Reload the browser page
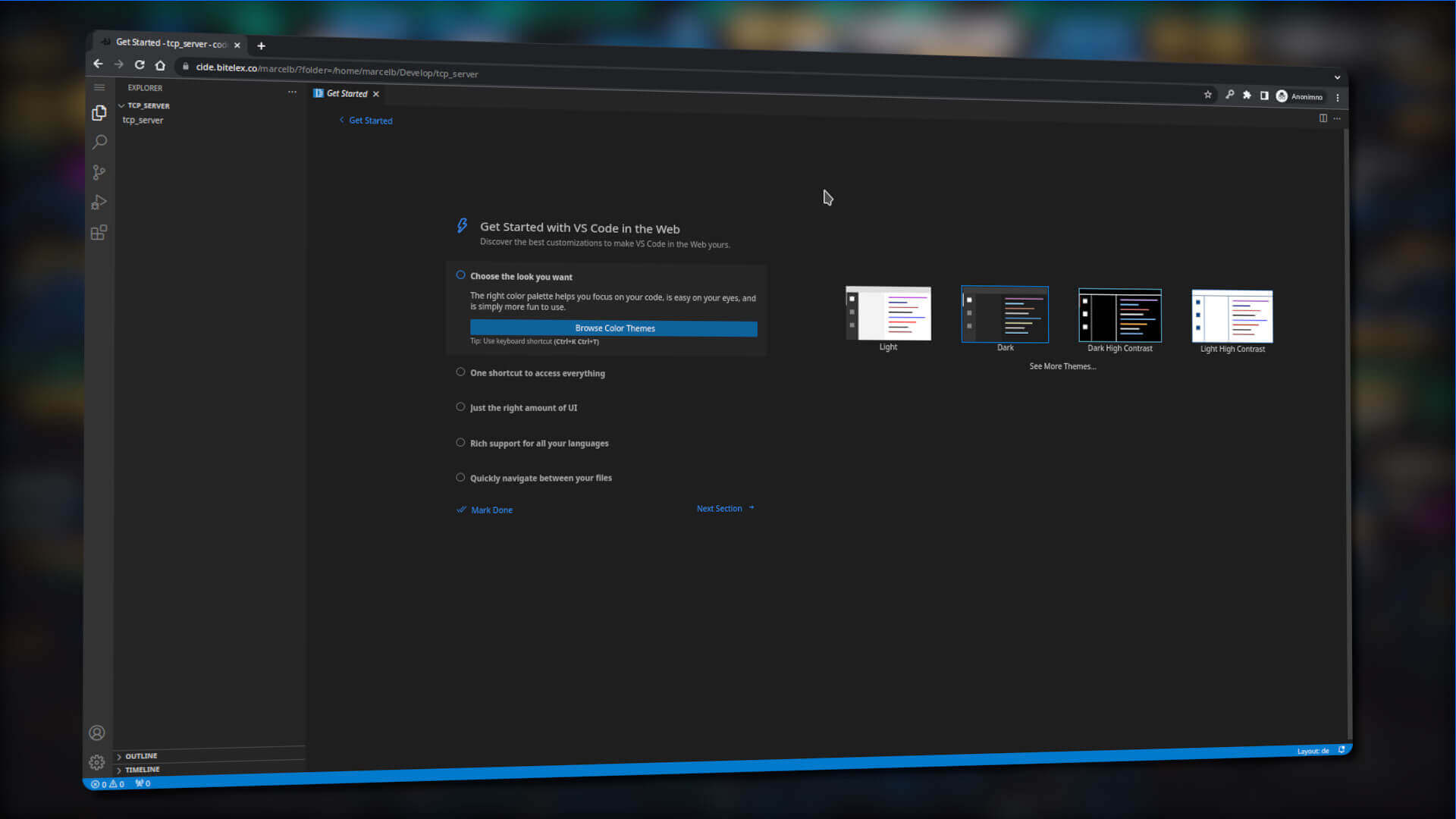1456x819 pixels. coord(140,65)
